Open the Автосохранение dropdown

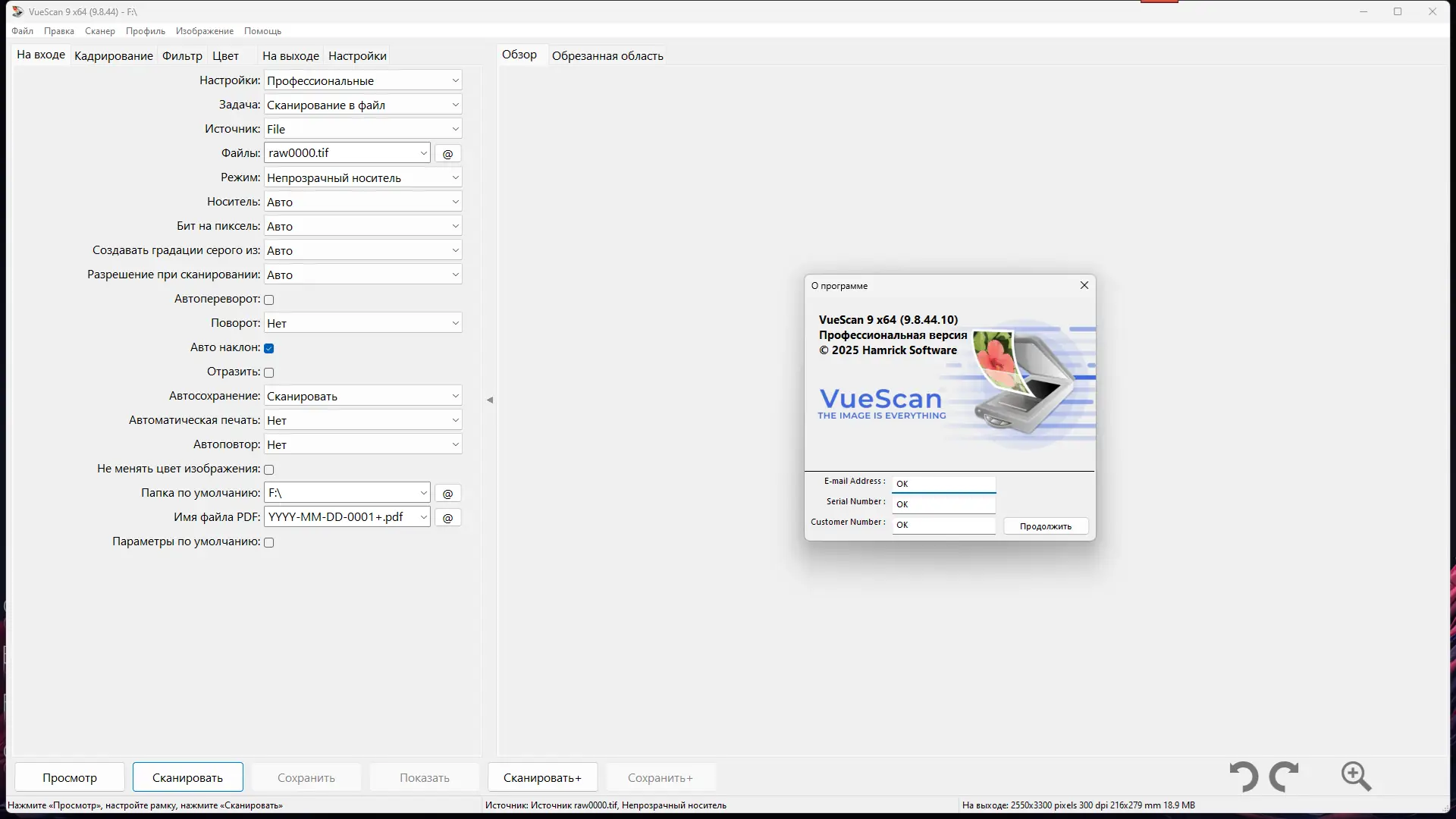click(362, 397)
